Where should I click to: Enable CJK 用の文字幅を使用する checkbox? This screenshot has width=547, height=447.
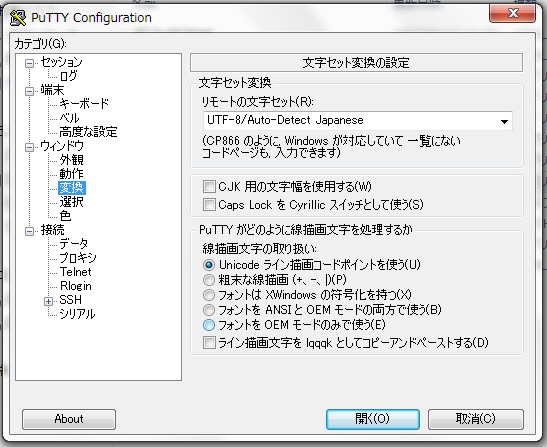[209, 186]
